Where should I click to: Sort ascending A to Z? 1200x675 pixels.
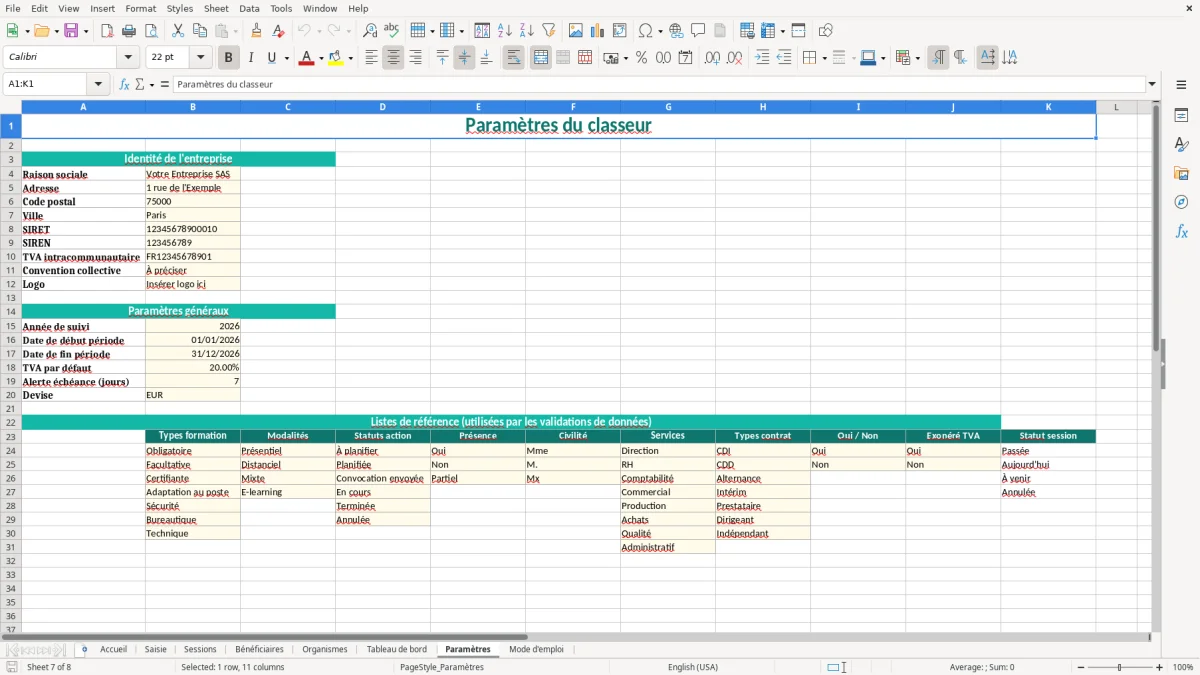coord(505,31)
